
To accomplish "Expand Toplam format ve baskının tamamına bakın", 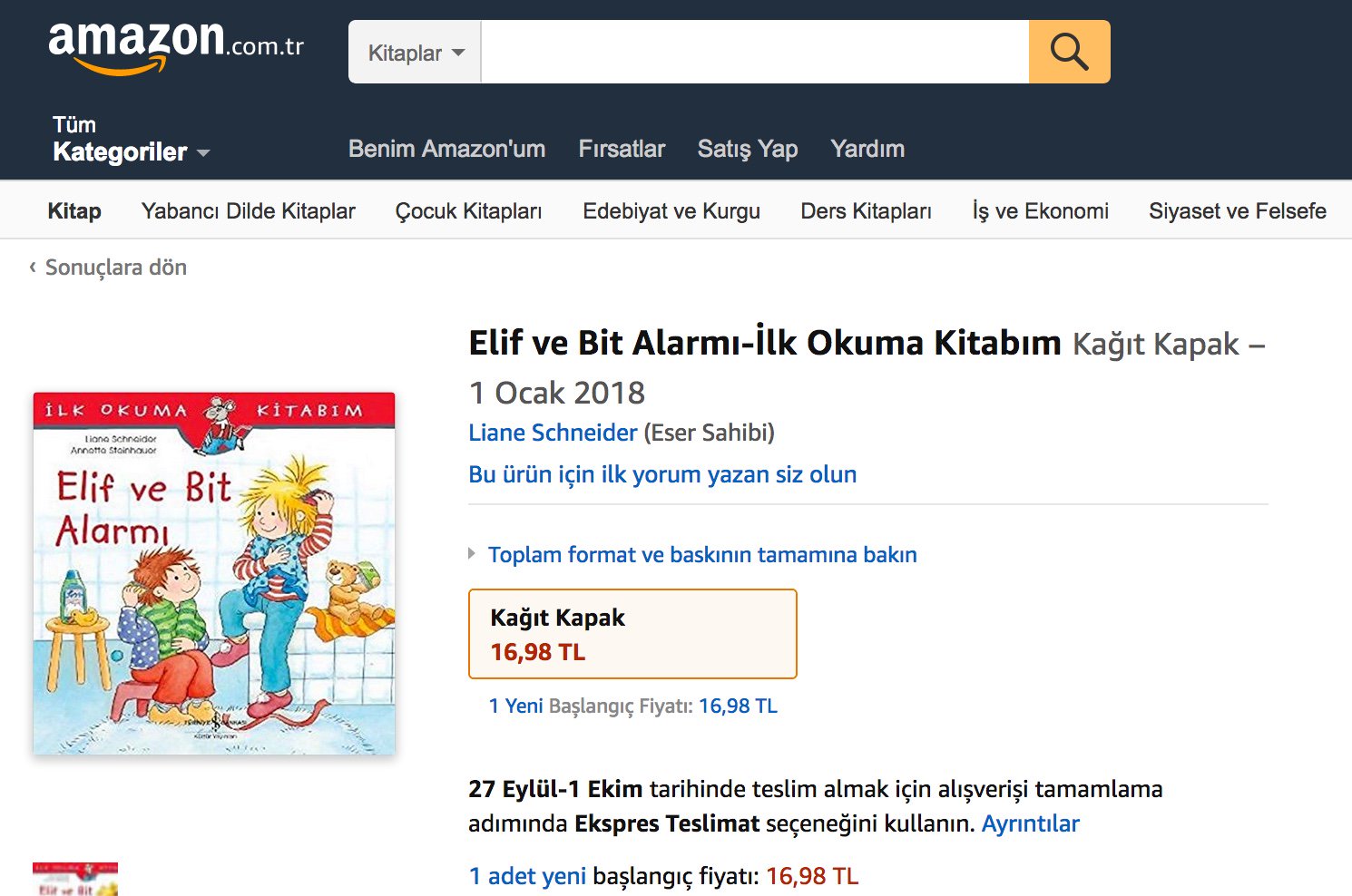I will coord(702,554).
